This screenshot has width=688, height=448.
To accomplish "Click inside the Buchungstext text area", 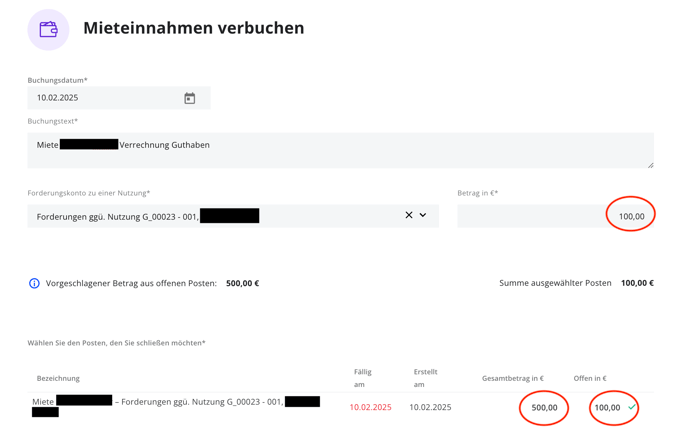I will (340, 151).
